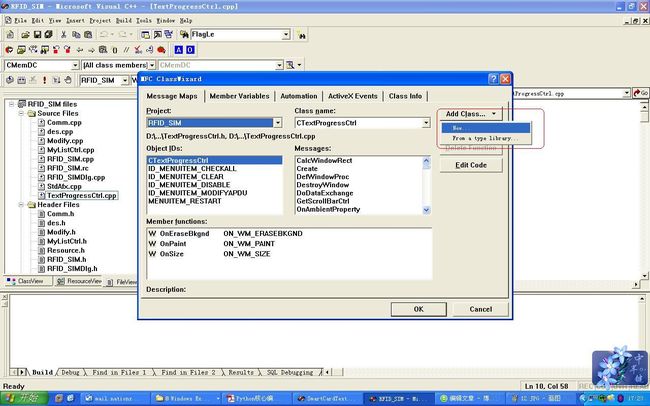Open the All class members dropdown
The image size is (650, 406).
152,65
